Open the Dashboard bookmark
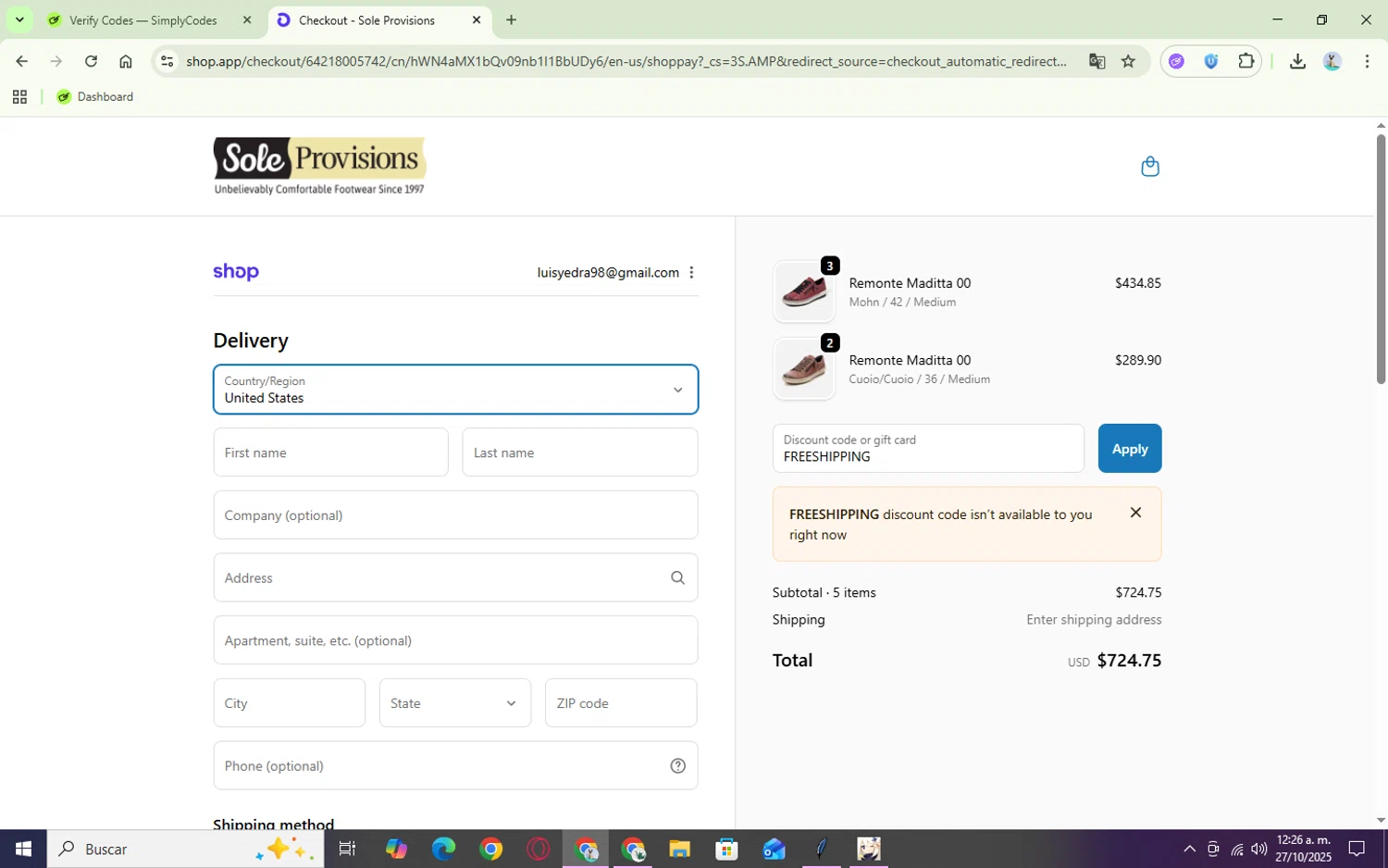This screenshot has width=1388, height=868. click(95, 96)
